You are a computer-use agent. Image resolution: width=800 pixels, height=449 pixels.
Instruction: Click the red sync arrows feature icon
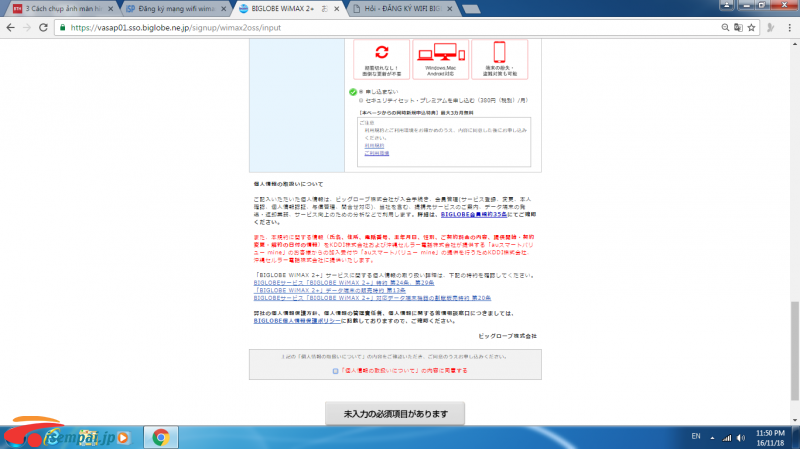click(x=382, y=52)
